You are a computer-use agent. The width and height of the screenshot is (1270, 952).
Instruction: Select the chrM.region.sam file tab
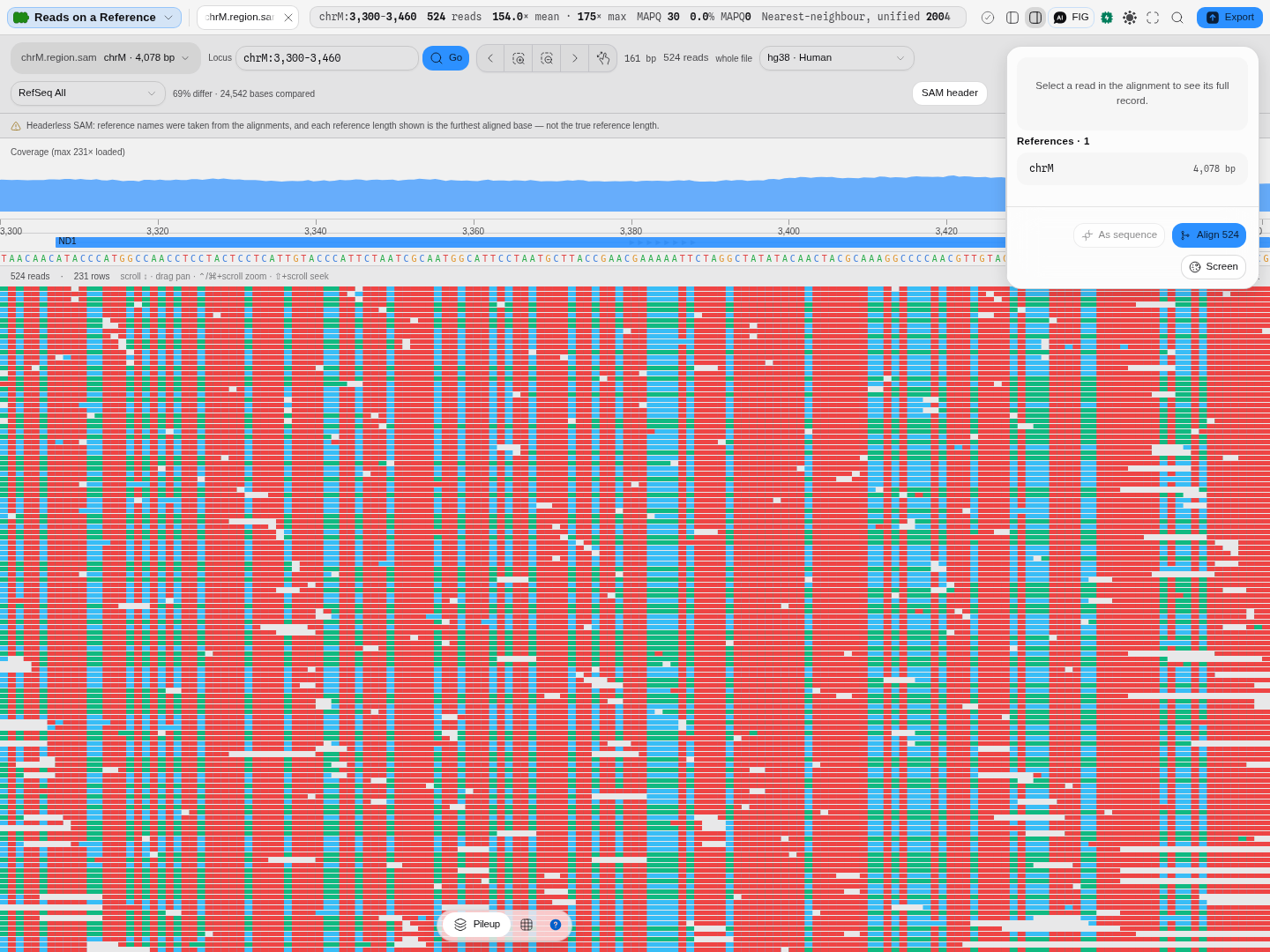(x=240, y=18)
